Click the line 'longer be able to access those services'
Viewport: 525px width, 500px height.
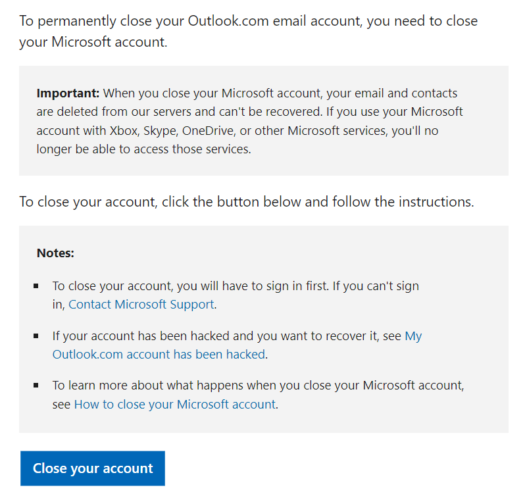[x=144, y=149]
